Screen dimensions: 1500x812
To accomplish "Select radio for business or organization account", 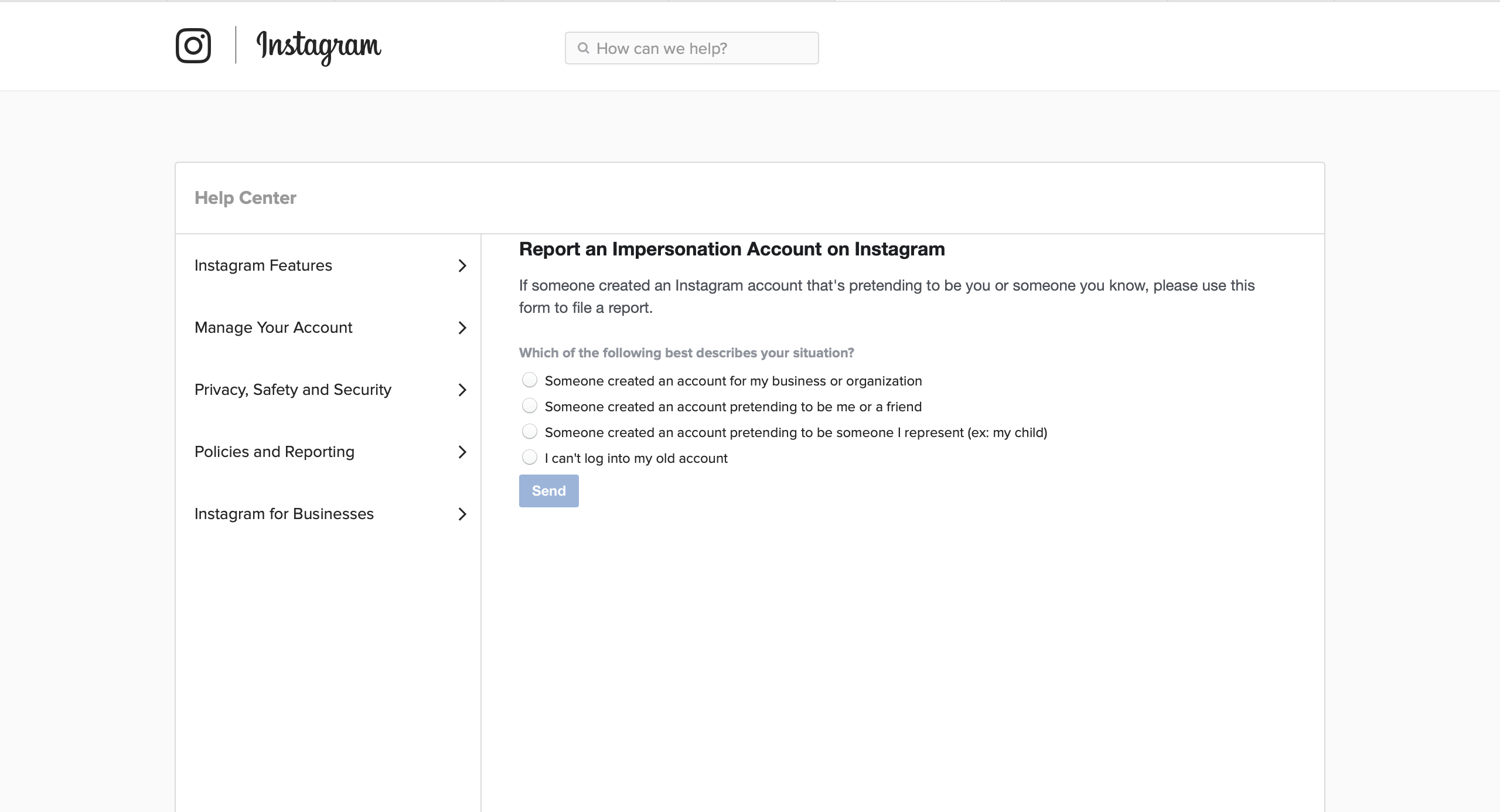I will pyautogui.click(x=530, y=380).
